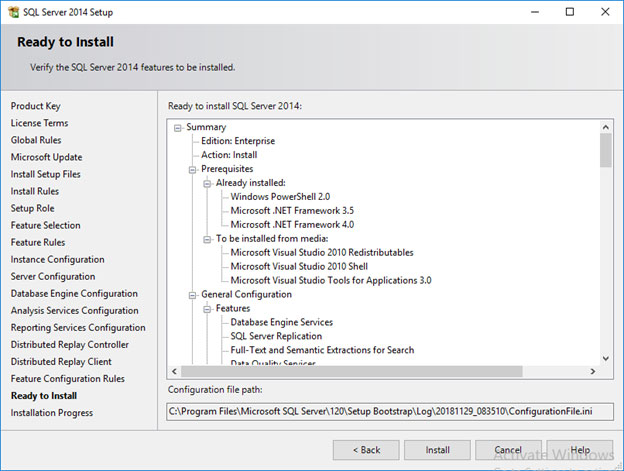This screenshot has height=471, width=624.
Task: Select the Instance Configuration step
Action: click(58, 260)
